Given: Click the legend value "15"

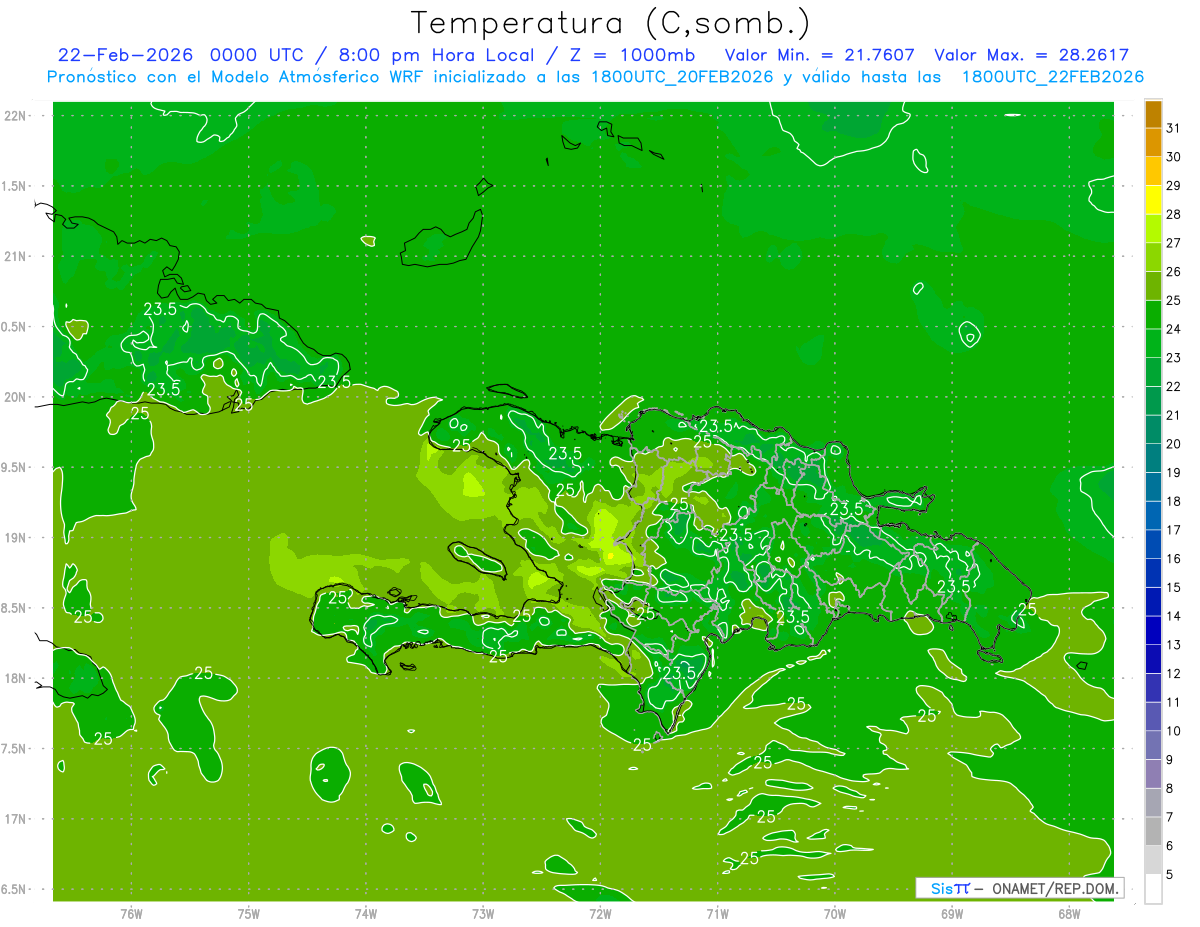Looking at the screenshot, I should point(1174,587).
